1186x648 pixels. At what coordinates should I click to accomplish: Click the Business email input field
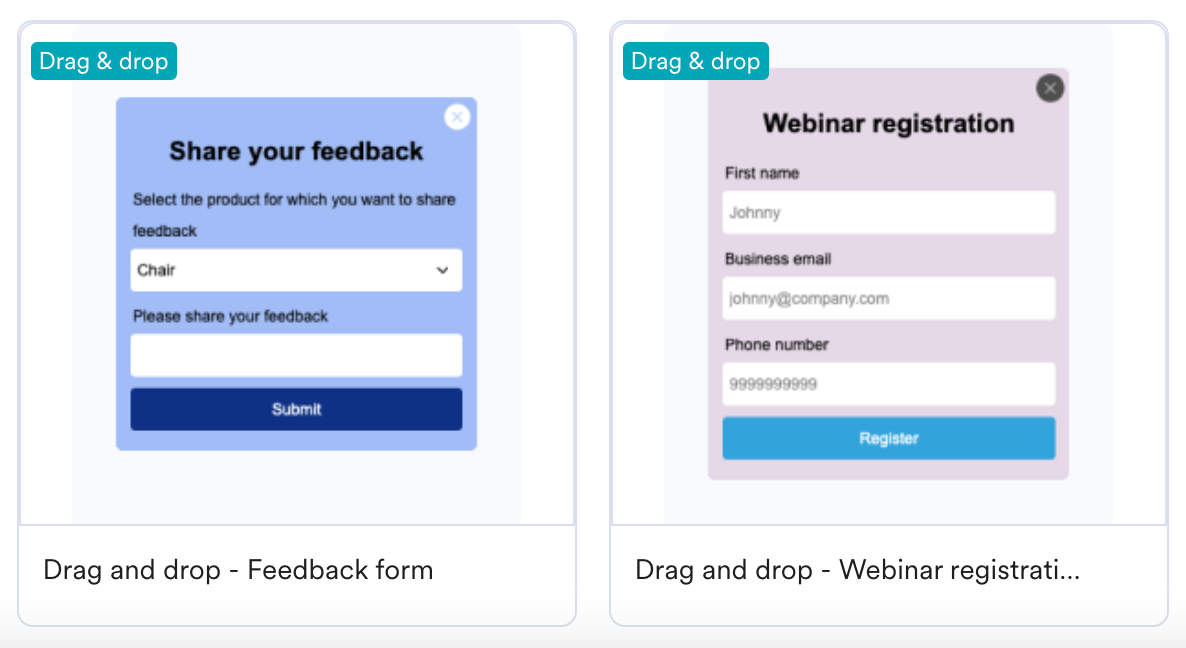coord(888,298)
